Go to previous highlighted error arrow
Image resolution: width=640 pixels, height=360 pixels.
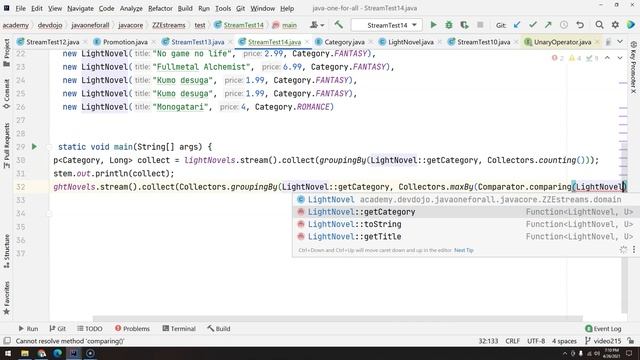click(607, 58)
